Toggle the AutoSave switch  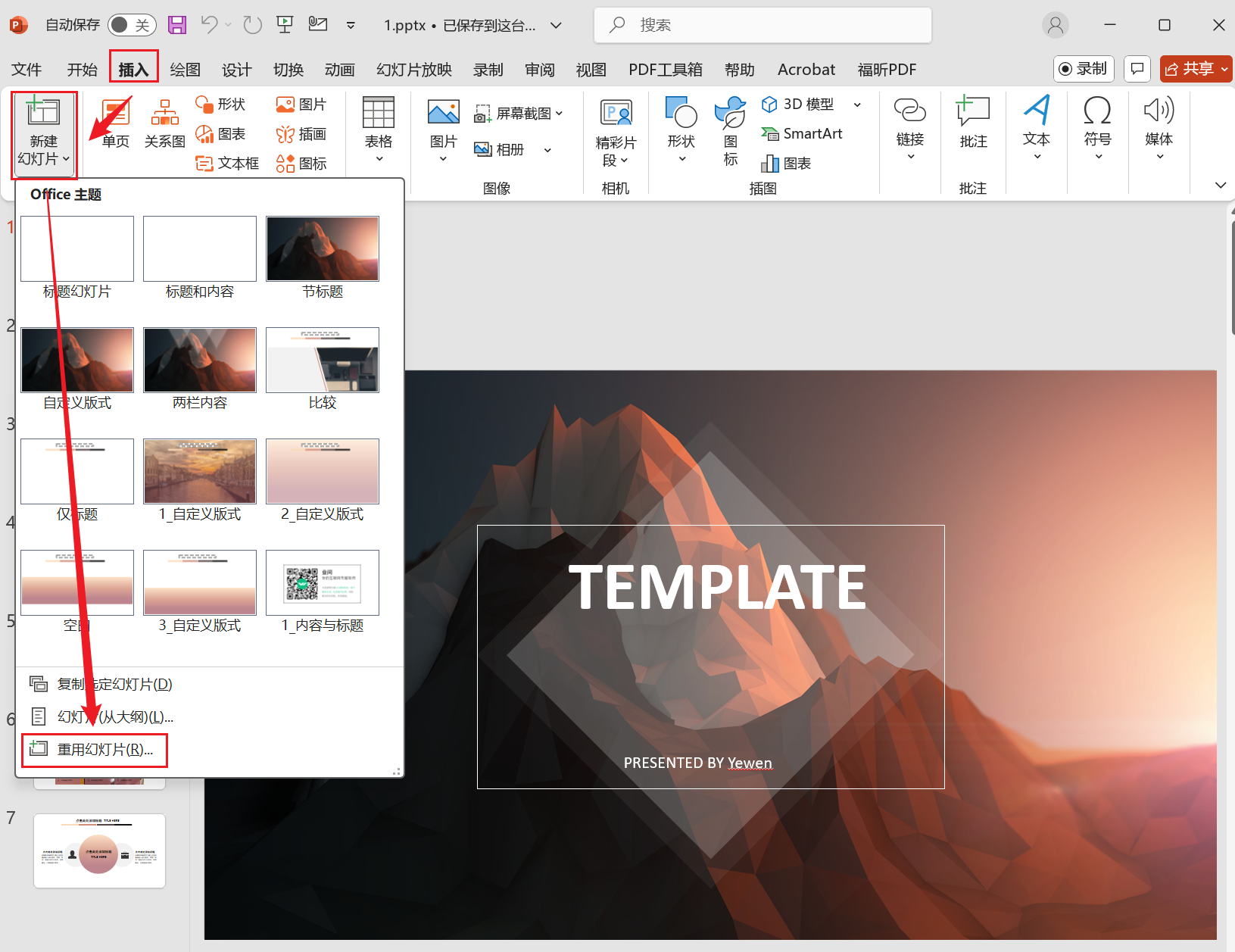point(131,25)
